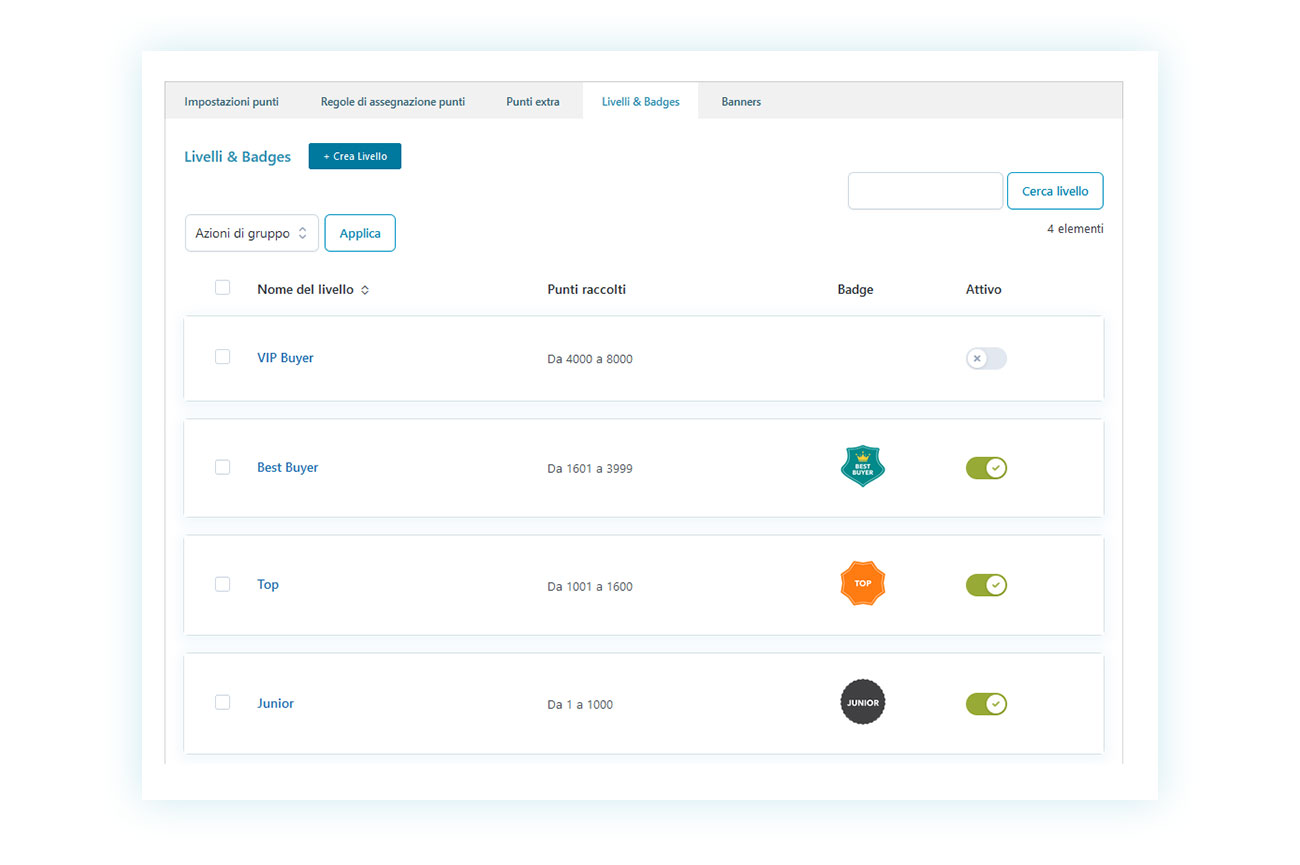Switch off the Junior level toggle
1300x865 pixels.
986,704
